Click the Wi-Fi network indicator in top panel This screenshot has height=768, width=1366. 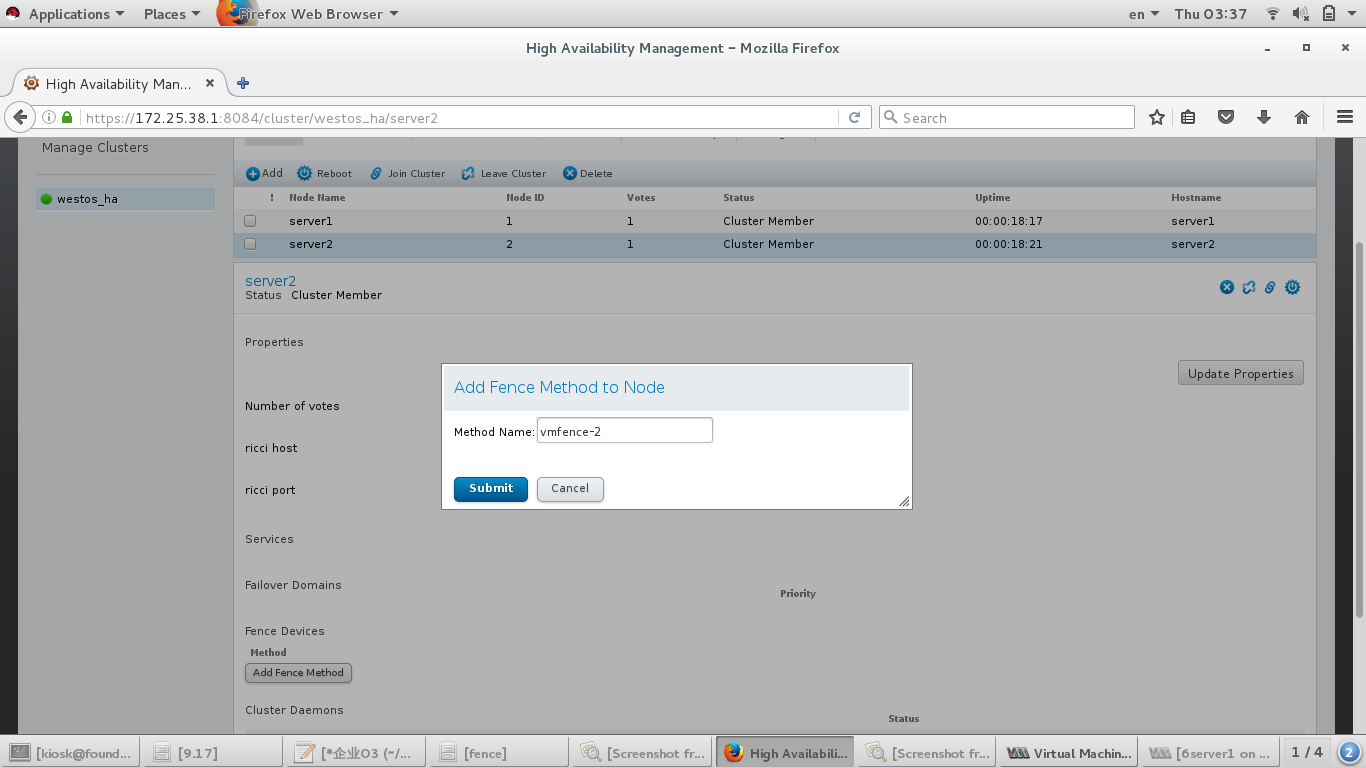coord(1273,14)
